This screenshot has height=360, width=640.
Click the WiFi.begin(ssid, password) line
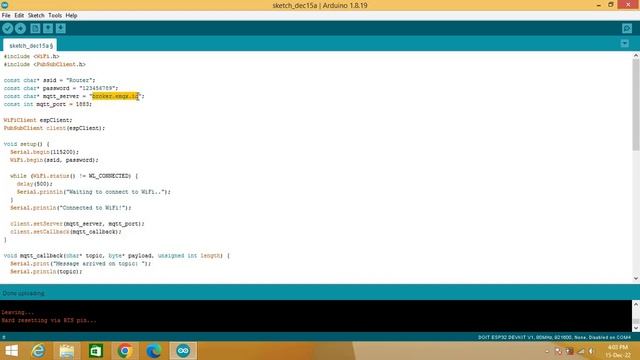tap(54, 160)
